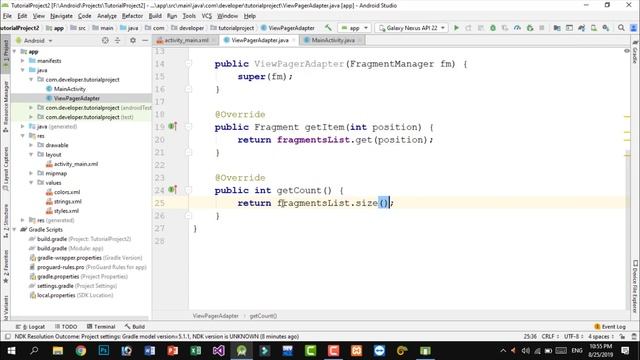Open the Galaxy Nexus API 22 device dropdown
This screenshot has width=640, height=360.
tap(411, 28)
